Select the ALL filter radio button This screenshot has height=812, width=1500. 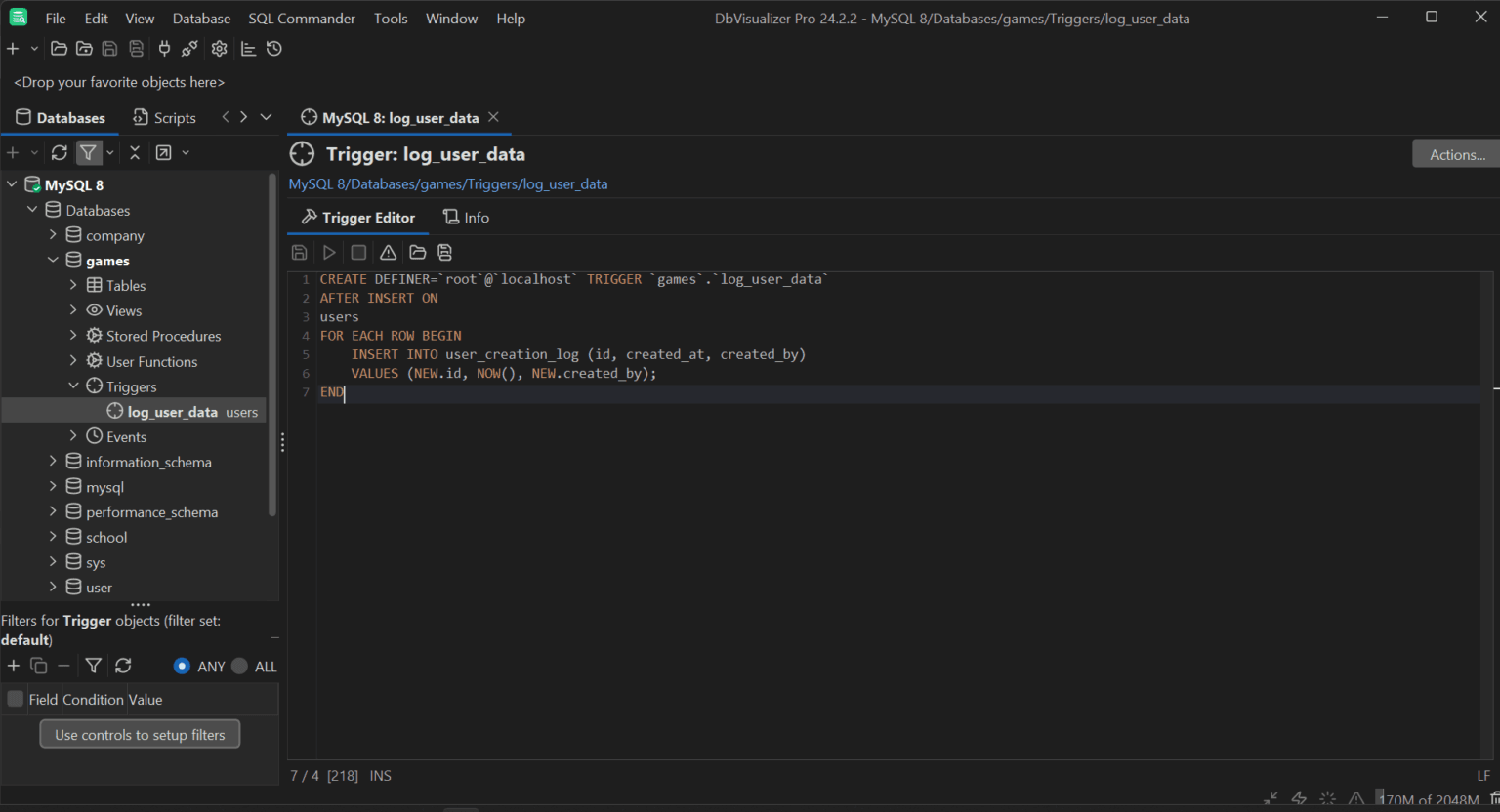coord(240,666)
